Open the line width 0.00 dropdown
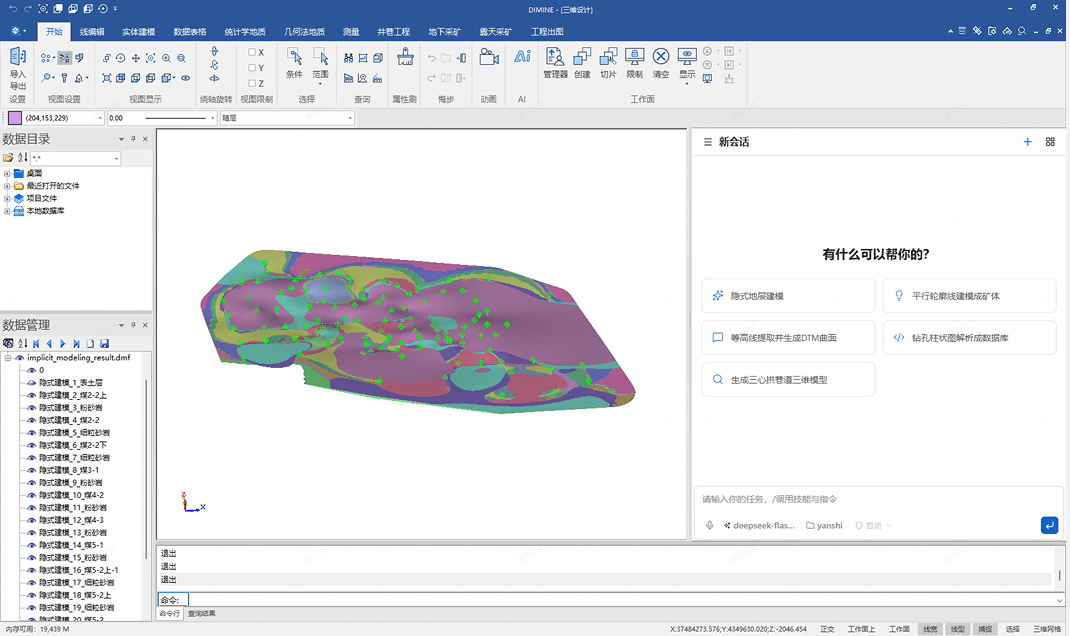Screen dimensions: 1070x636 212,118
